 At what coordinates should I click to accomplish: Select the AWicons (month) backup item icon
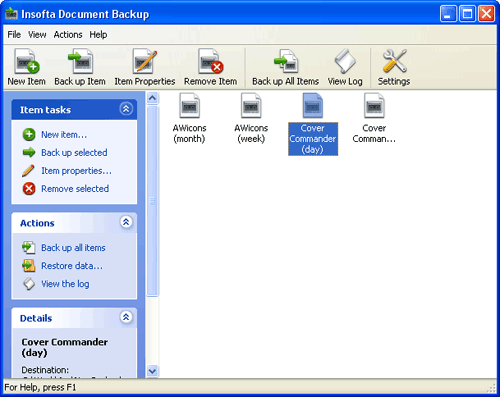point(189,106)
